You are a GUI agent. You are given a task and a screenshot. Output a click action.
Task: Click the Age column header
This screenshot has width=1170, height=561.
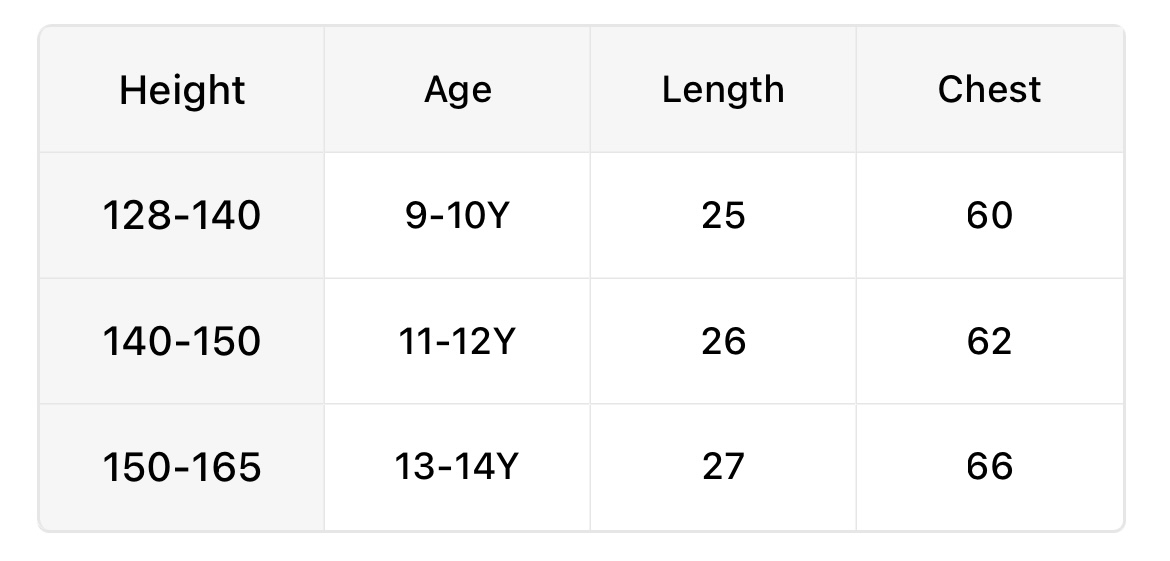click(458, 90)
